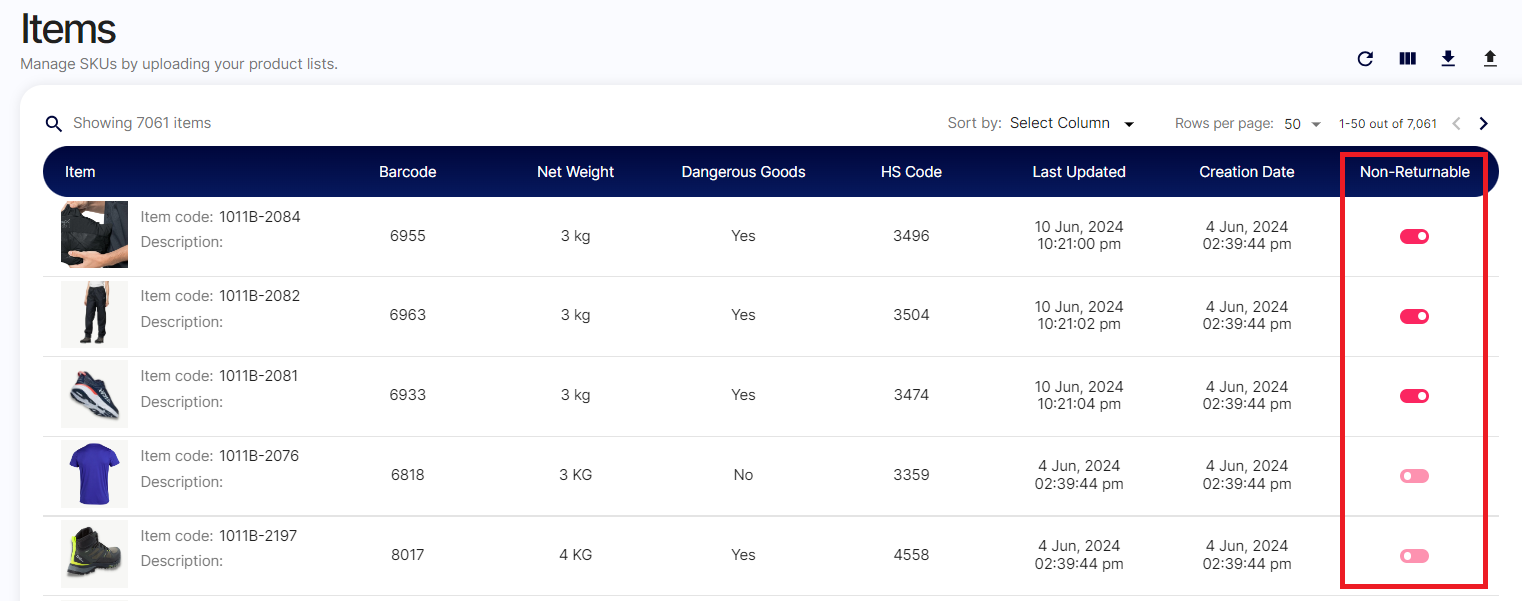Click the search magnifier icon

click(x=54, y=124)
